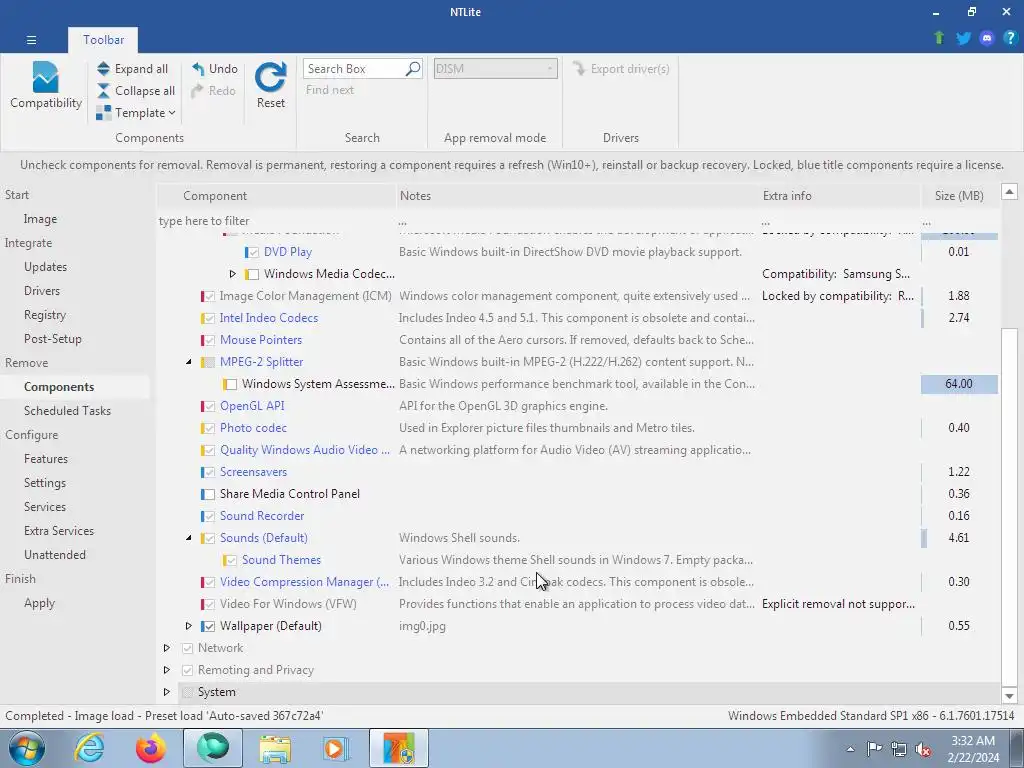Expand Remoting and Privacy category

click(167, 670)
